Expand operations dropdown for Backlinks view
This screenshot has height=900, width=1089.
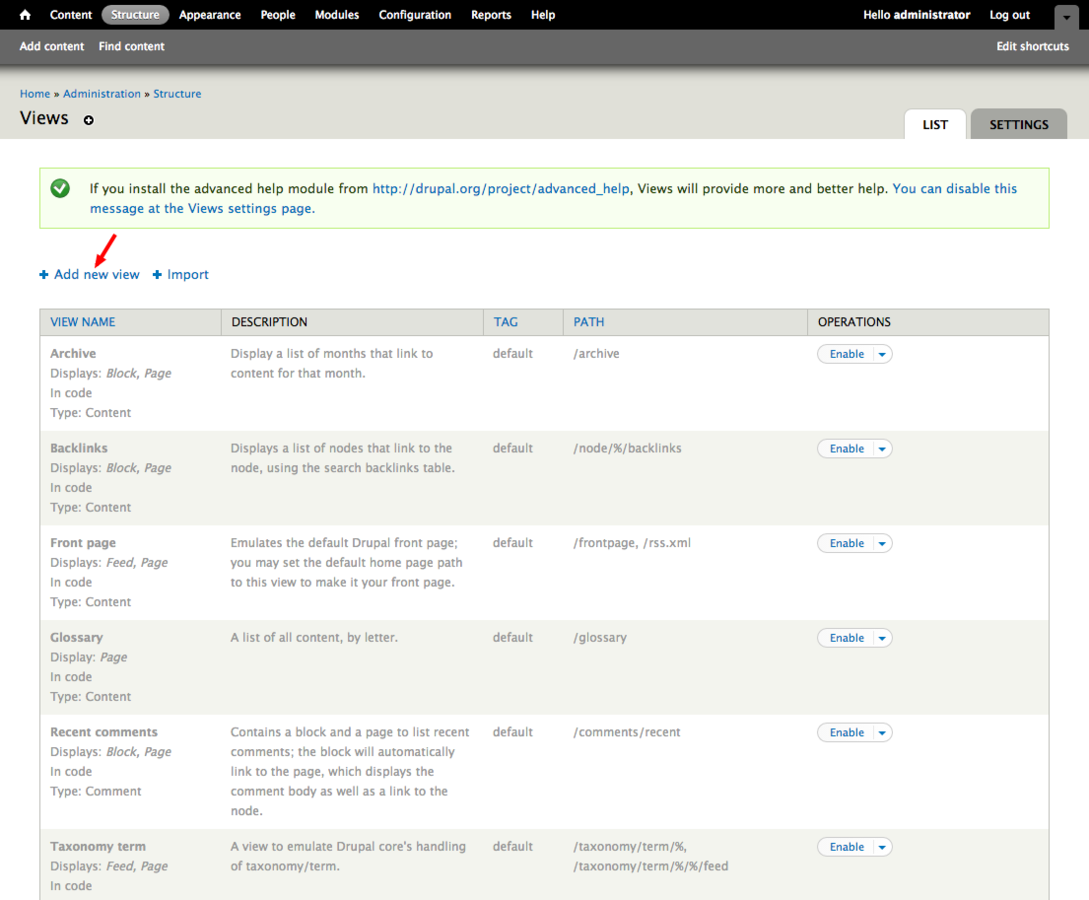[882, 449]
